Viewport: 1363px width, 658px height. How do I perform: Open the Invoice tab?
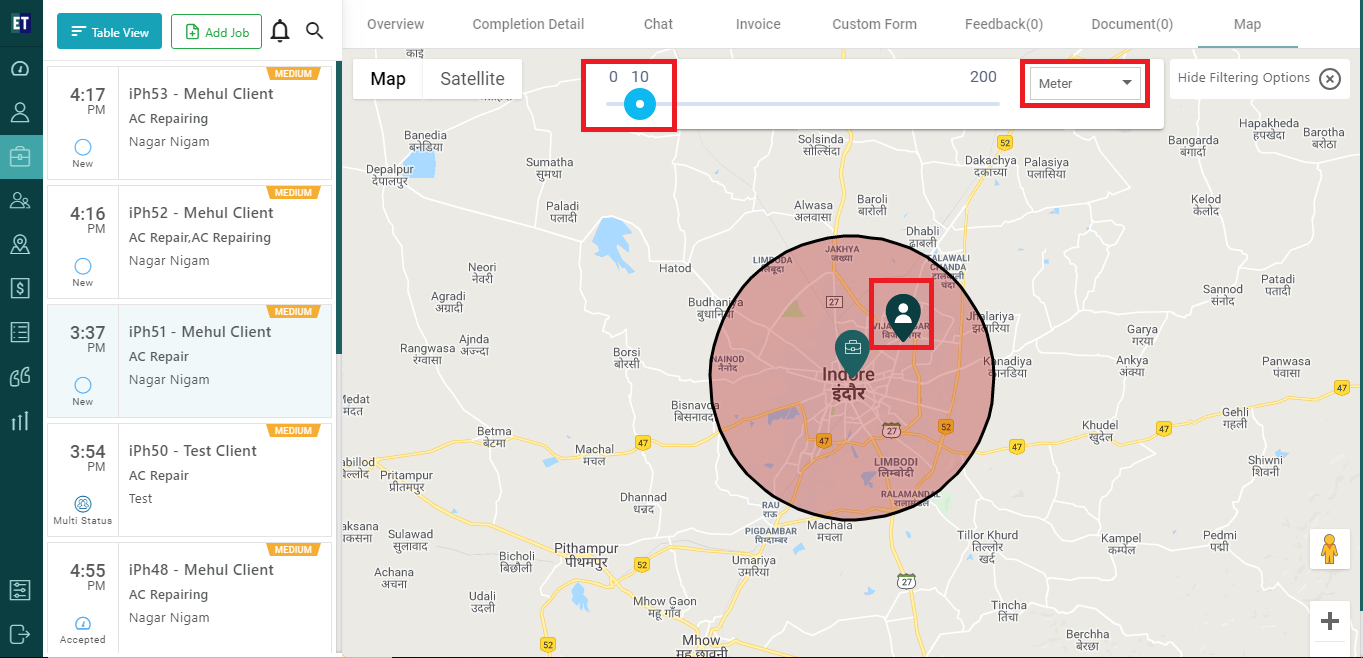point(758,24)
